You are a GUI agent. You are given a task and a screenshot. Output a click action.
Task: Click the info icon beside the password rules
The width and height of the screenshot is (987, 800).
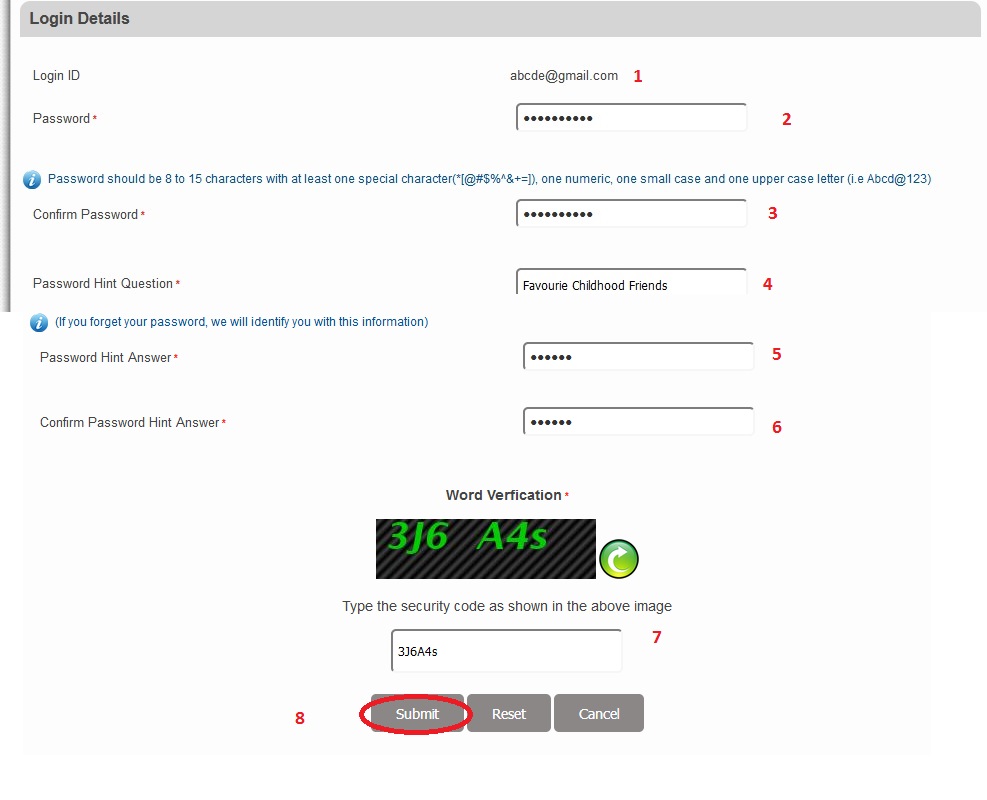coord(32,180)
